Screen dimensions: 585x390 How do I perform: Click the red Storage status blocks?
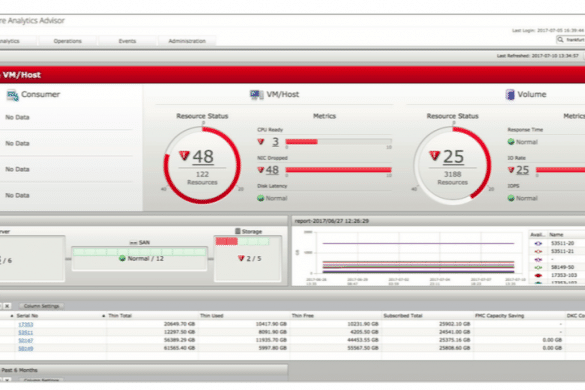(x=227, y=241)
